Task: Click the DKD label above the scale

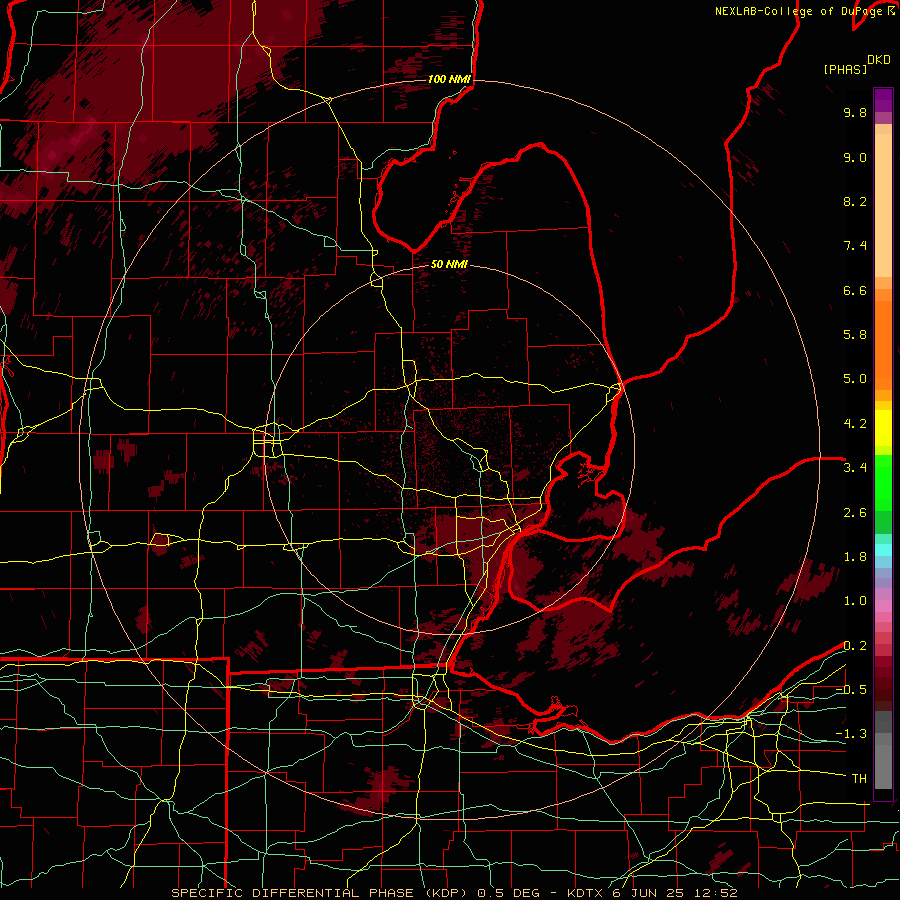Action: coord(879,60)
